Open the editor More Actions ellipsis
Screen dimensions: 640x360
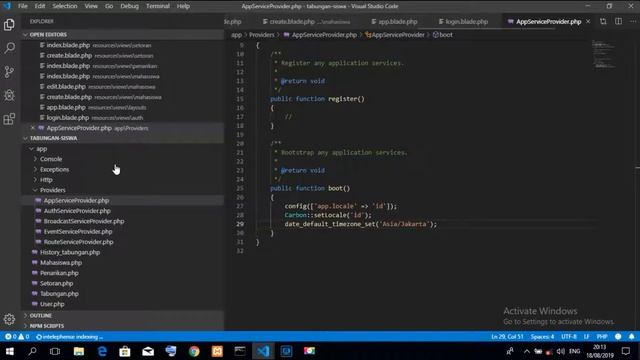tap(632, 21)
